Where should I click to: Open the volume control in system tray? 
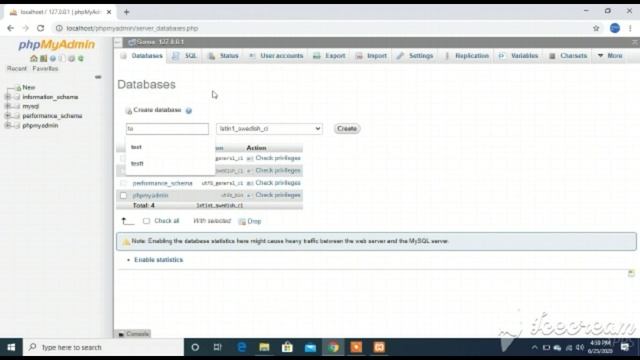(x=580, y=348)
